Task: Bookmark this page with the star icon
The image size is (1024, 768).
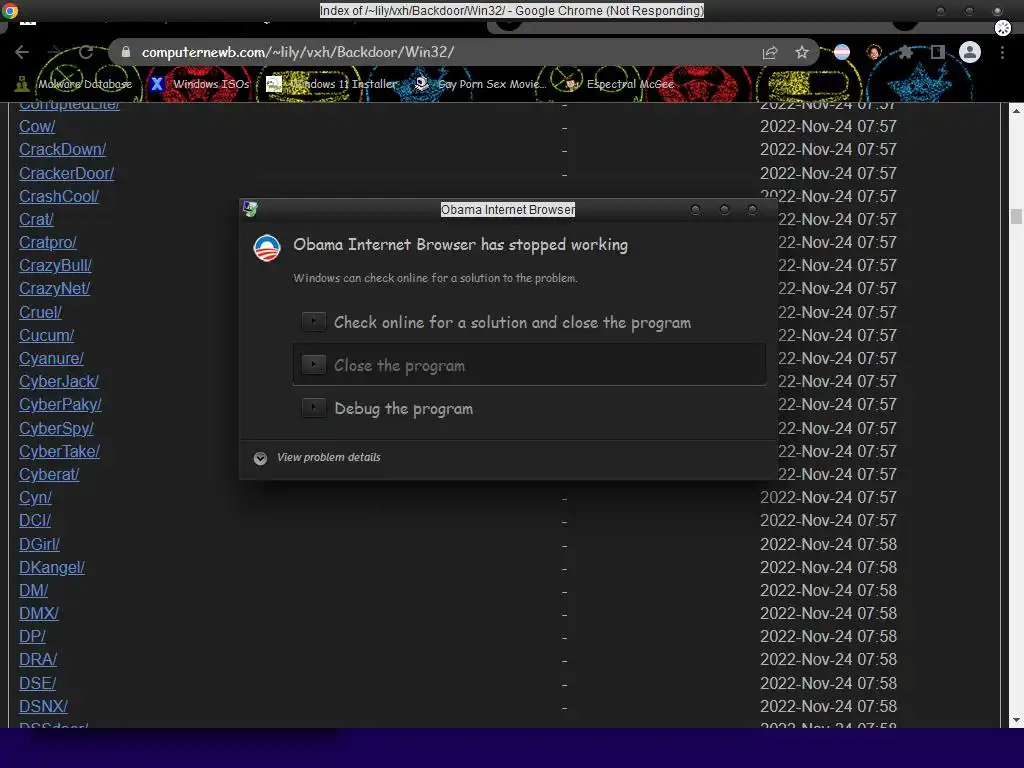Action: (802, 52)
